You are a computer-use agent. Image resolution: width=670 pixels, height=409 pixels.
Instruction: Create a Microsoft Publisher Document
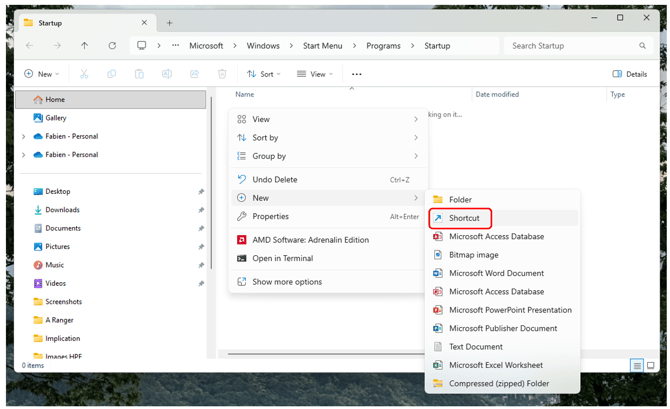tap(502, 328)
